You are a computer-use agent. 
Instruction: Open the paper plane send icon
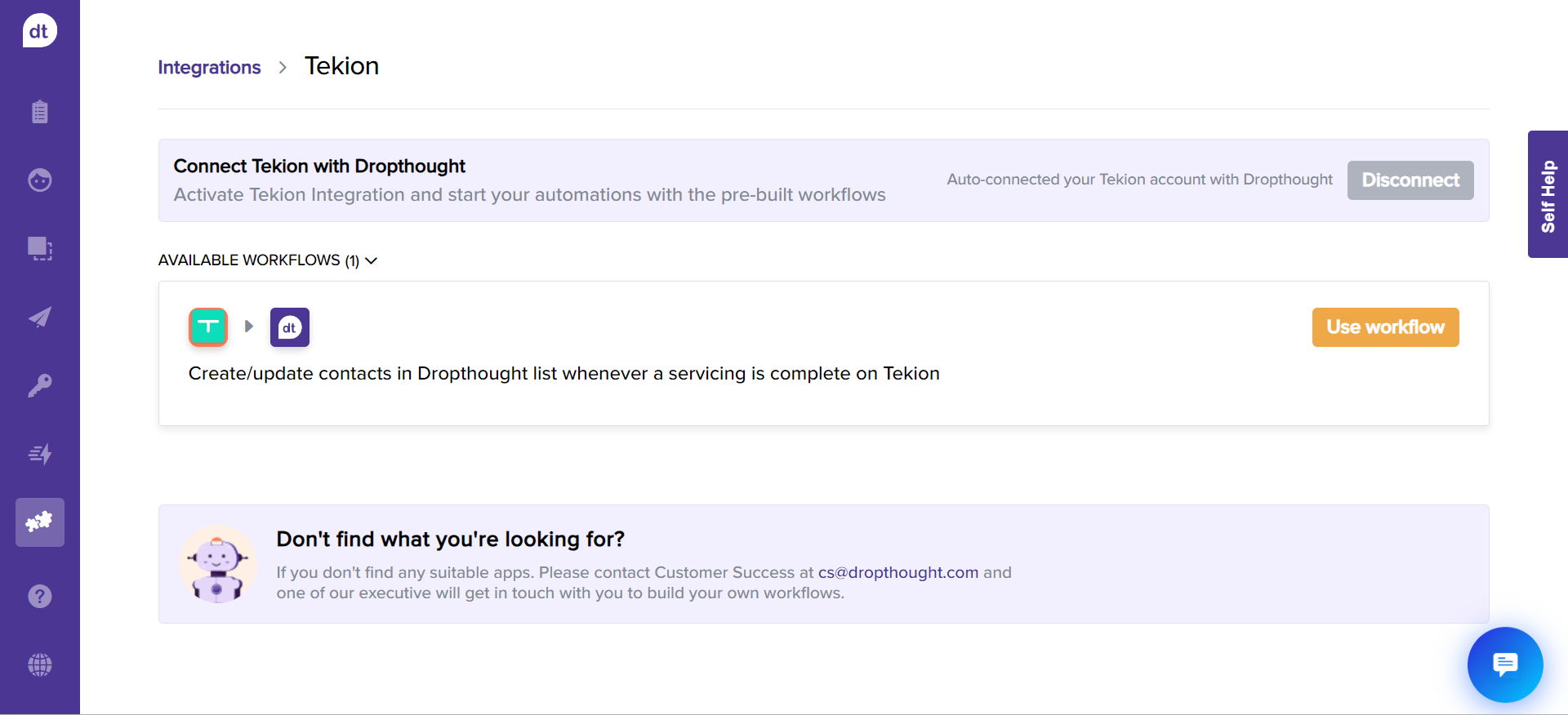point(39,317)
